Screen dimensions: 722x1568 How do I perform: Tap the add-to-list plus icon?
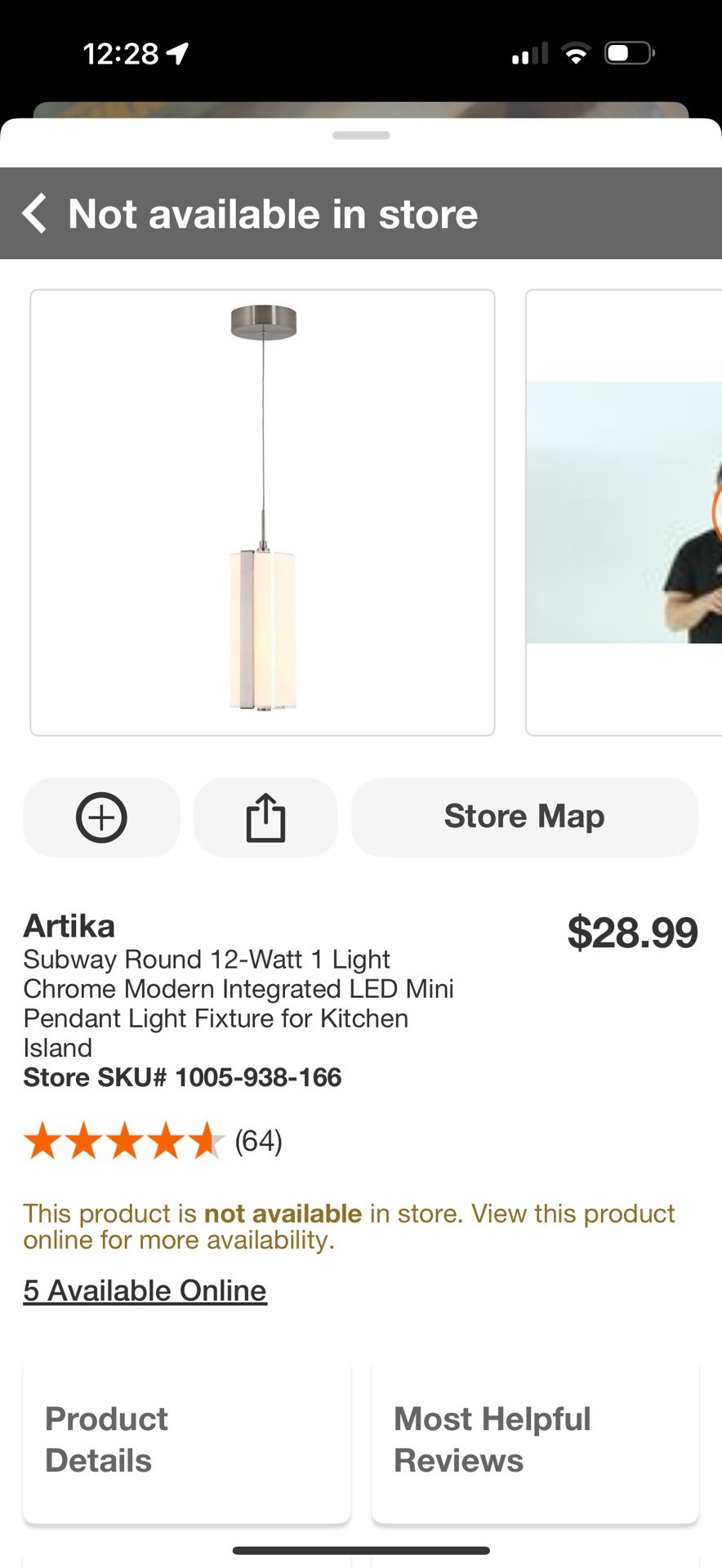click(101, 817)
